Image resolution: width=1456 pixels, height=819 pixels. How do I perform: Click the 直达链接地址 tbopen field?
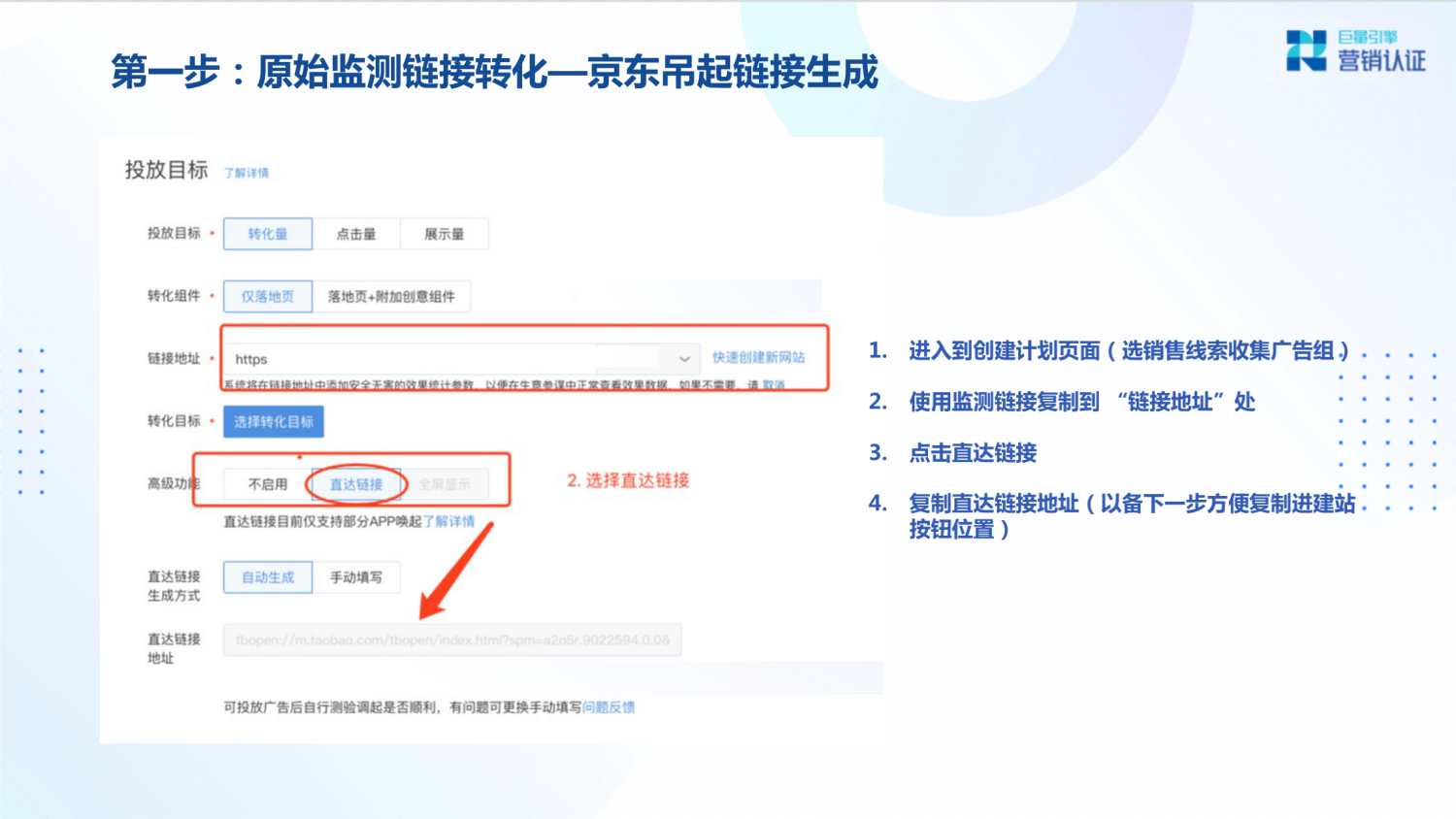[452, 640]
